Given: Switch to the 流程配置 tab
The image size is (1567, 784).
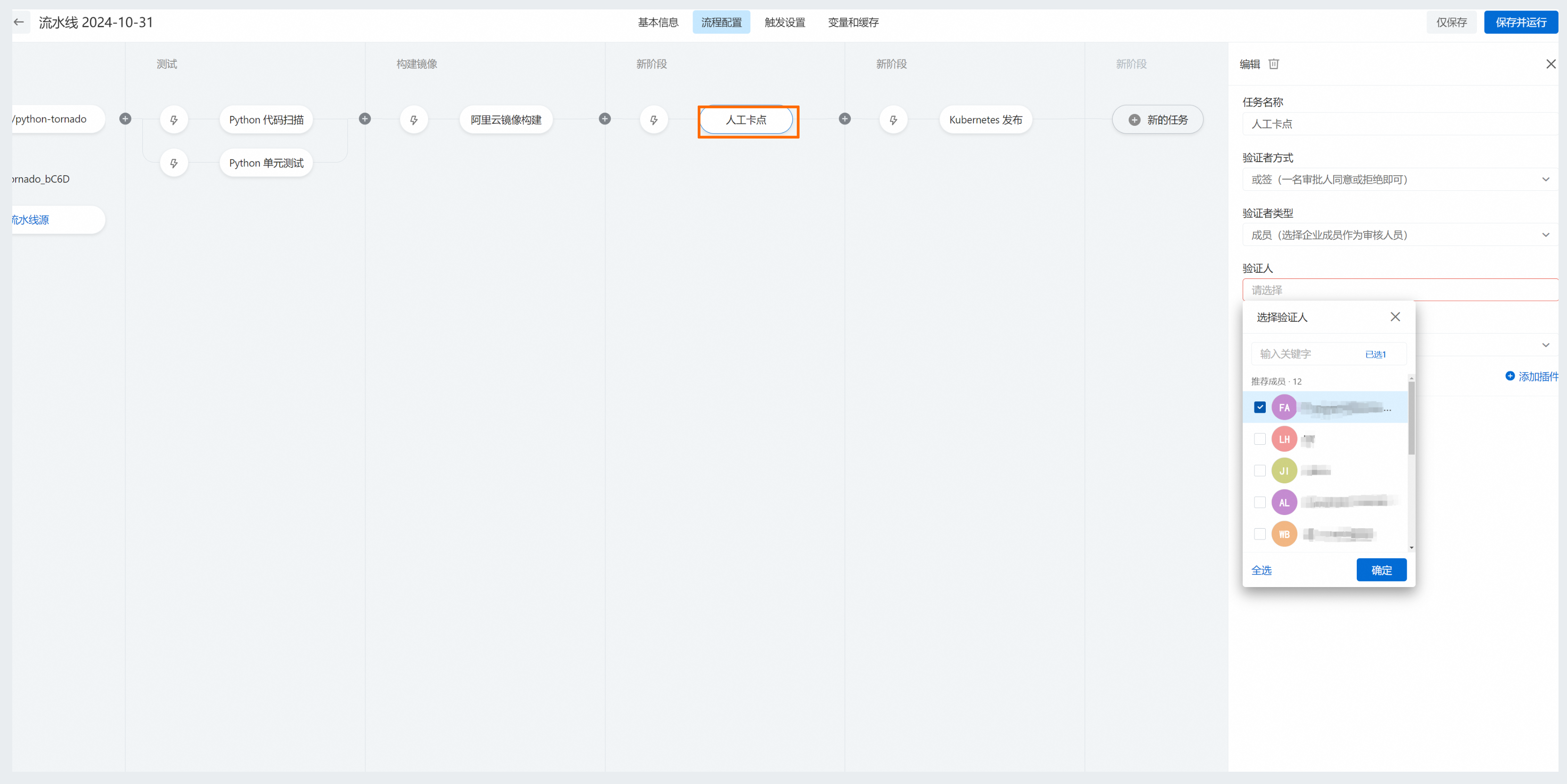Looking at the screenshot, I should click(721, 23).
